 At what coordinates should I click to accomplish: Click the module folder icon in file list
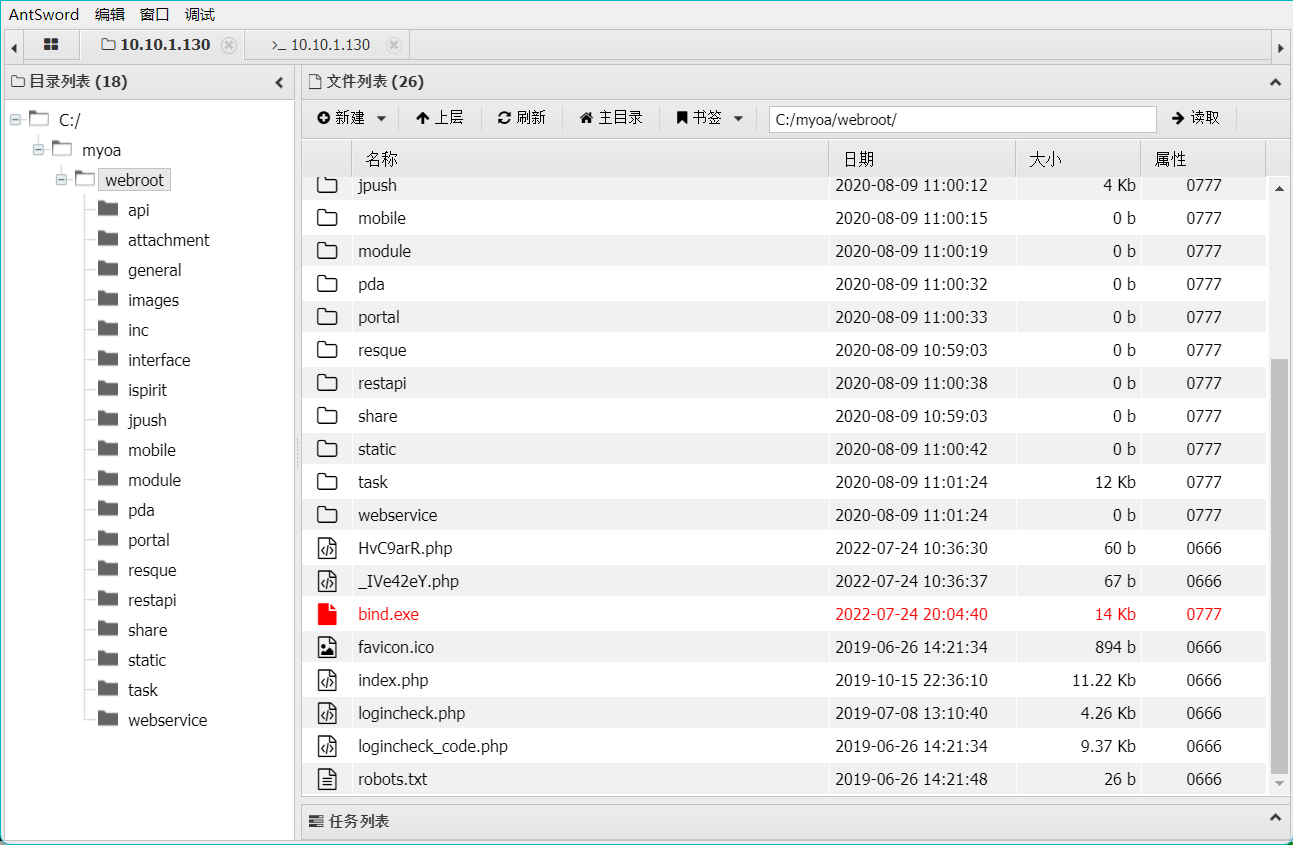click(x=327, y=251)
